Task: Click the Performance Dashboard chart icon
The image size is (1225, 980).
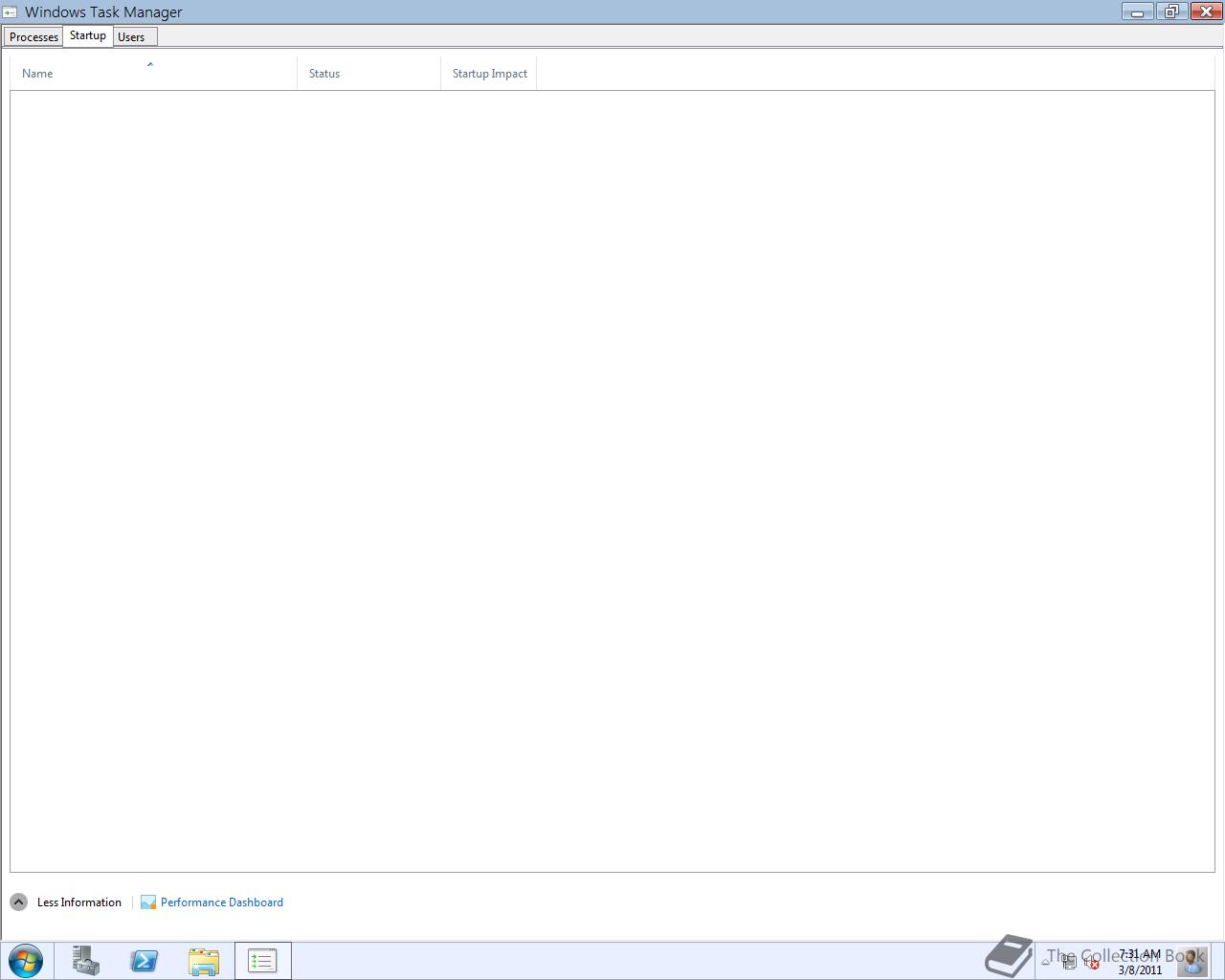Action: coord(148,902)
